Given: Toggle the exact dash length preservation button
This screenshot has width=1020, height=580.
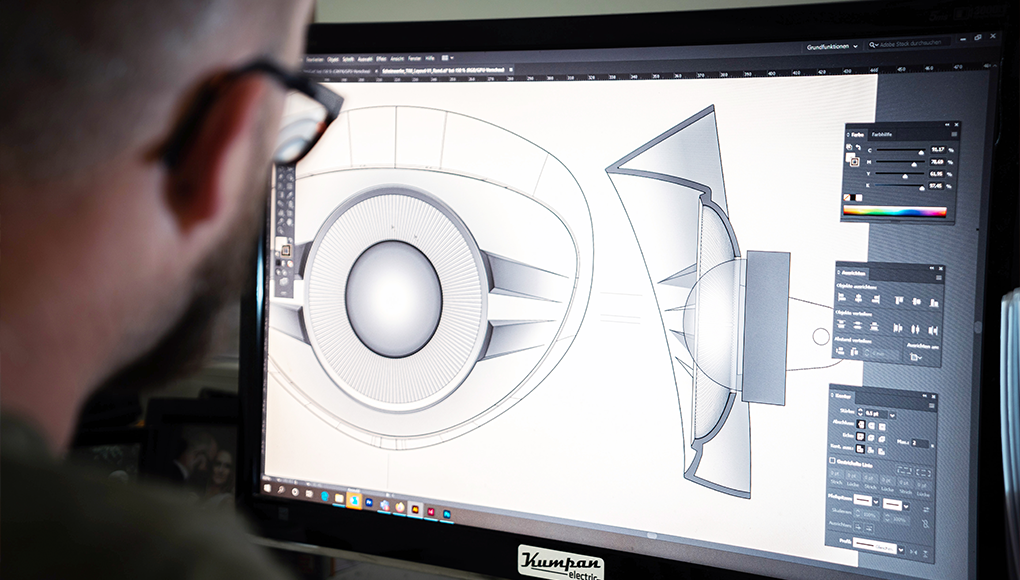Looking at the screenshot, I should coord(903,468).
